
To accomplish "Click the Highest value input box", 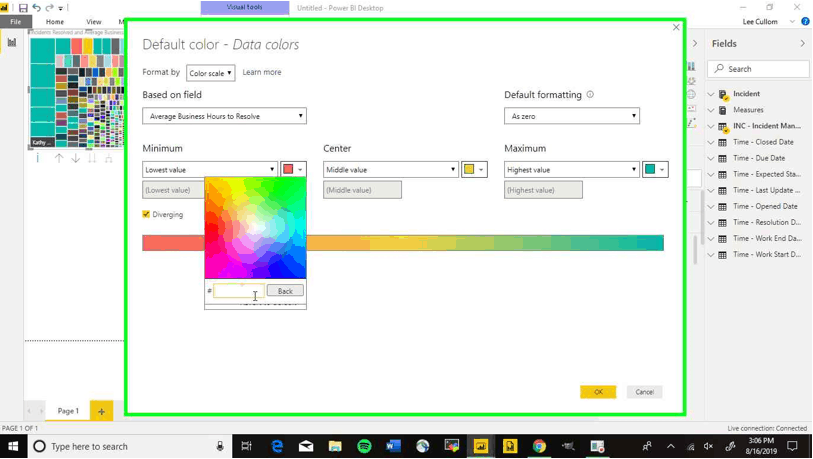I will pos(543,190).
